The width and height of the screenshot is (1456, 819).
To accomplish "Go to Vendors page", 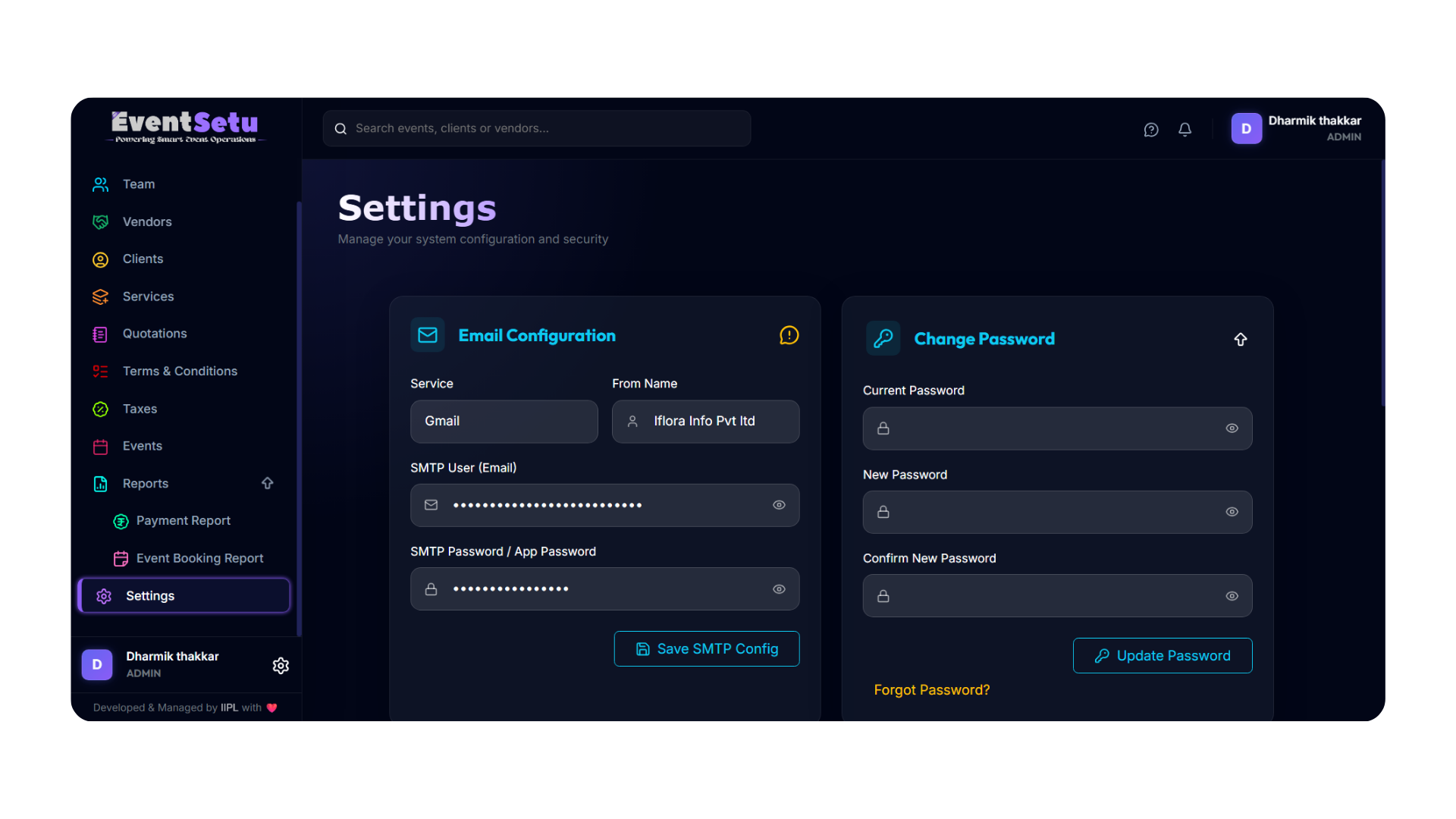I will pyautogui.click(x=184, y=221).
